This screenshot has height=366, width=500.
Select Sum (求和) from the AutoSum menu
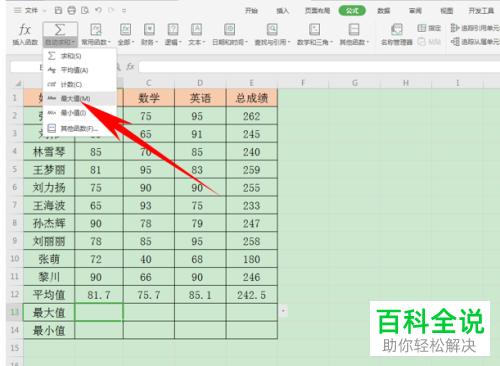click(80, 56)
